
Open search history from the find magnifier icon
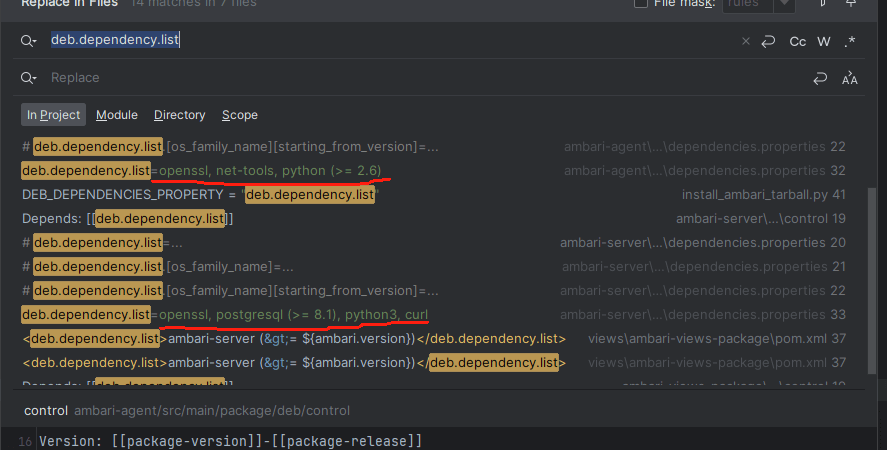(x=28, y=41)
